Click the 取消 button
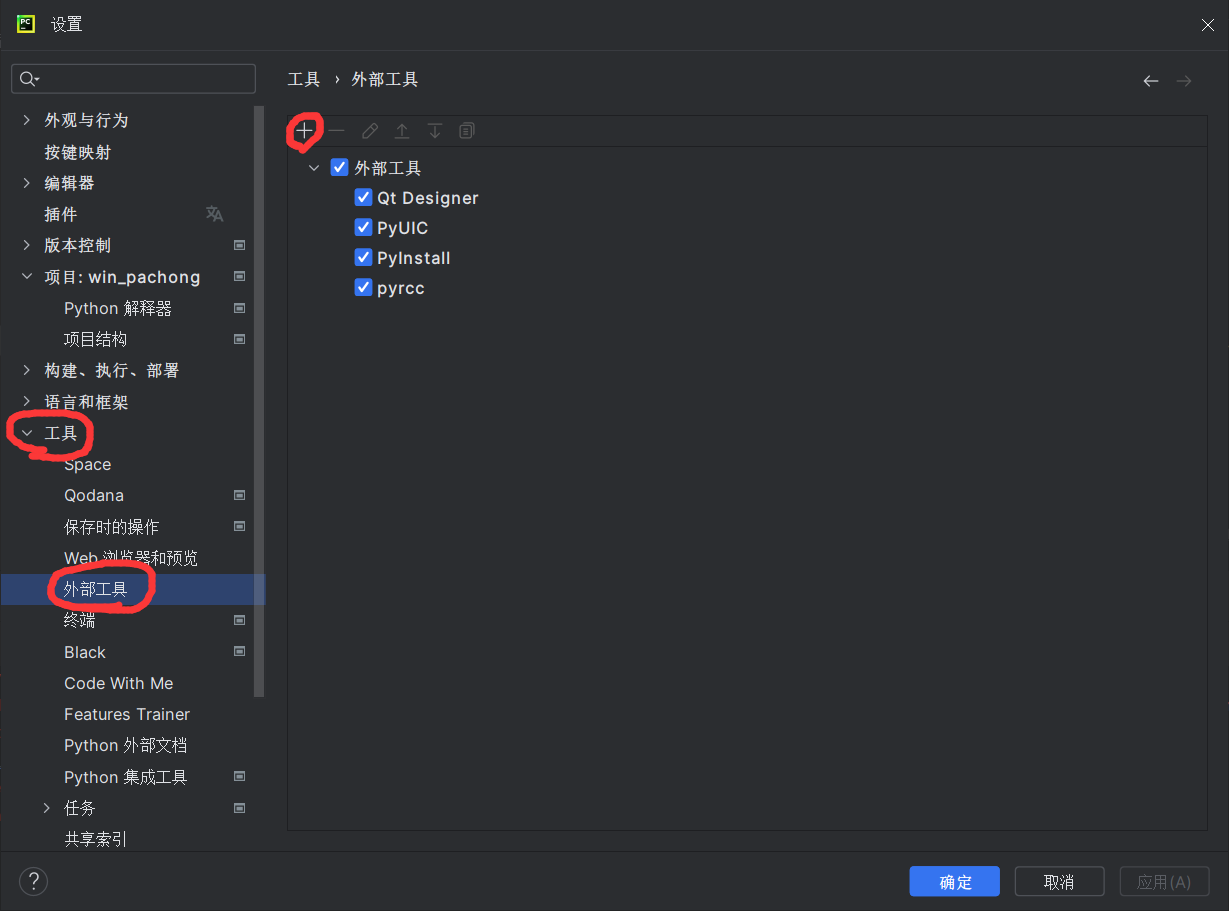 click(x=1059, y=881)
